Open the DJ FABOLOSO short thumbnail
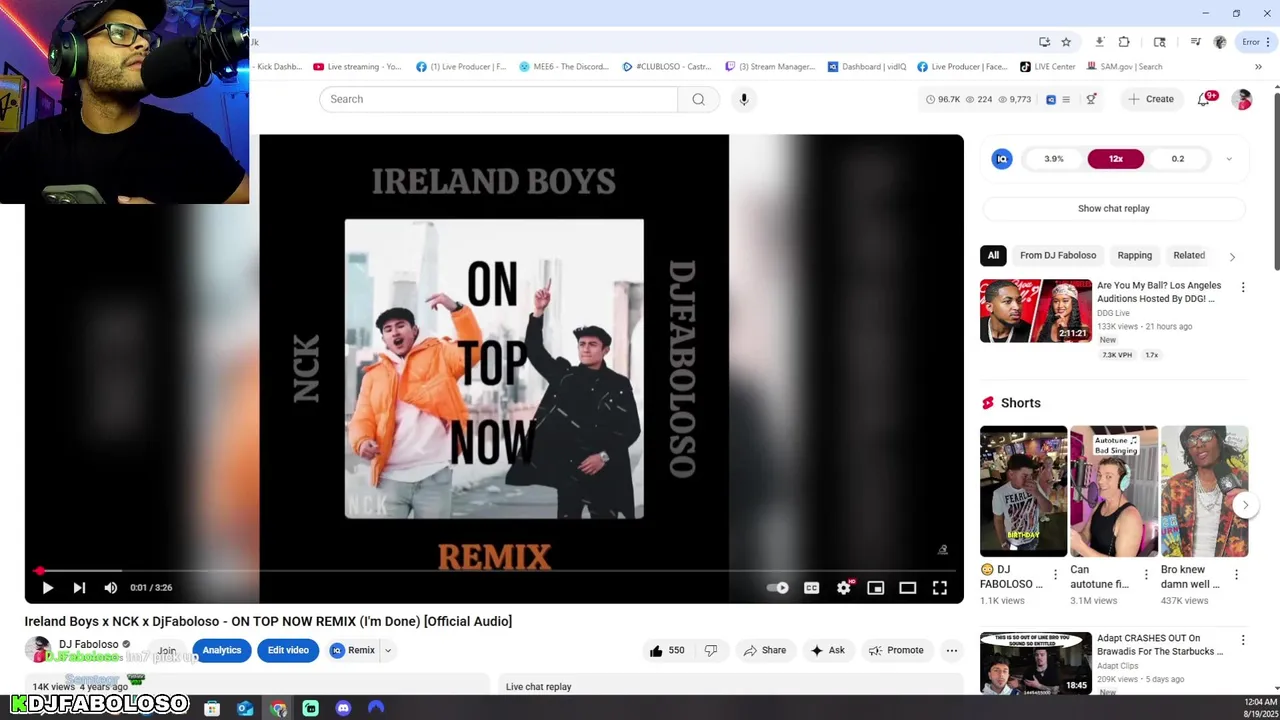Image resolution: width=1280 pixels, height=720 pixels. tap(1023, 491)
